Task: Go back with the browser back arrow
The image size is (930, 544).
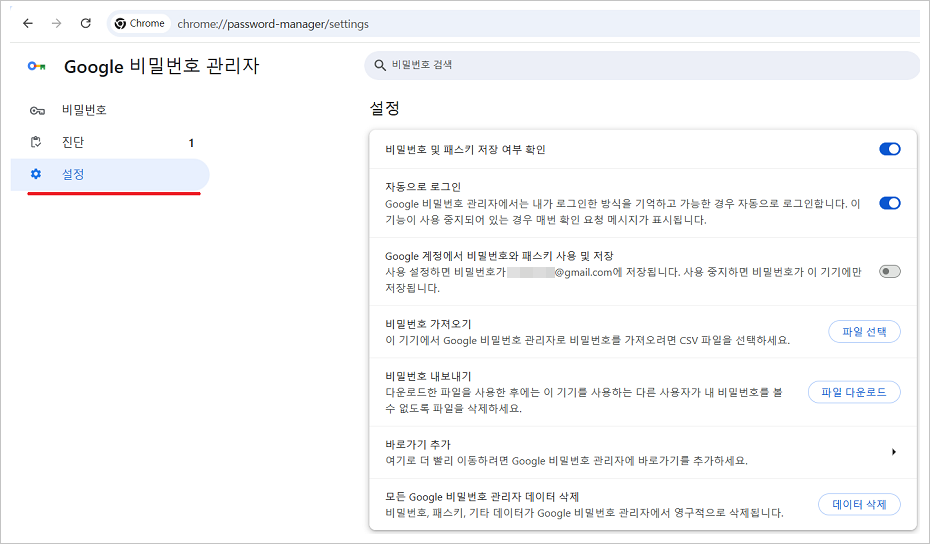Action: pyautogui.click(x=28, y=24)
